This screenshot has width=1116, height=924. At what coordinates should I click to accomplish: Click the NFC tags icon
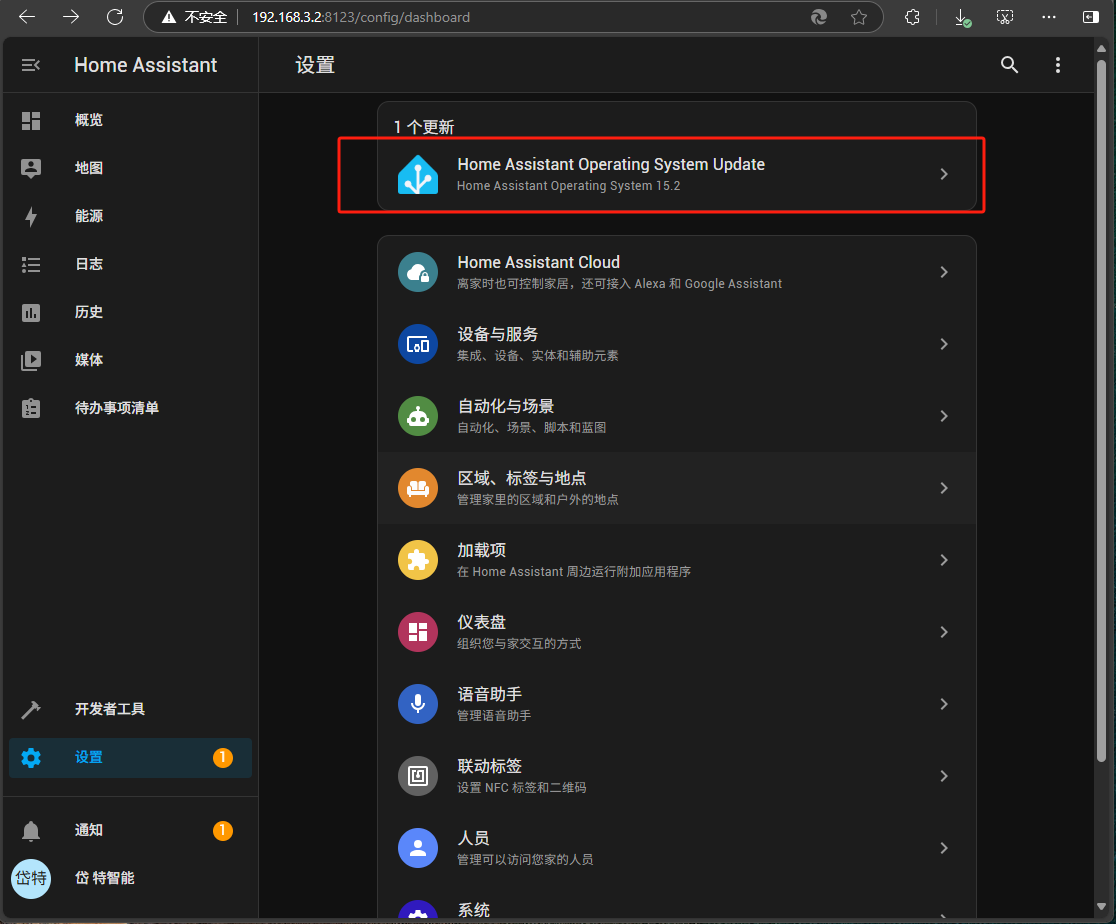point(418,776)
